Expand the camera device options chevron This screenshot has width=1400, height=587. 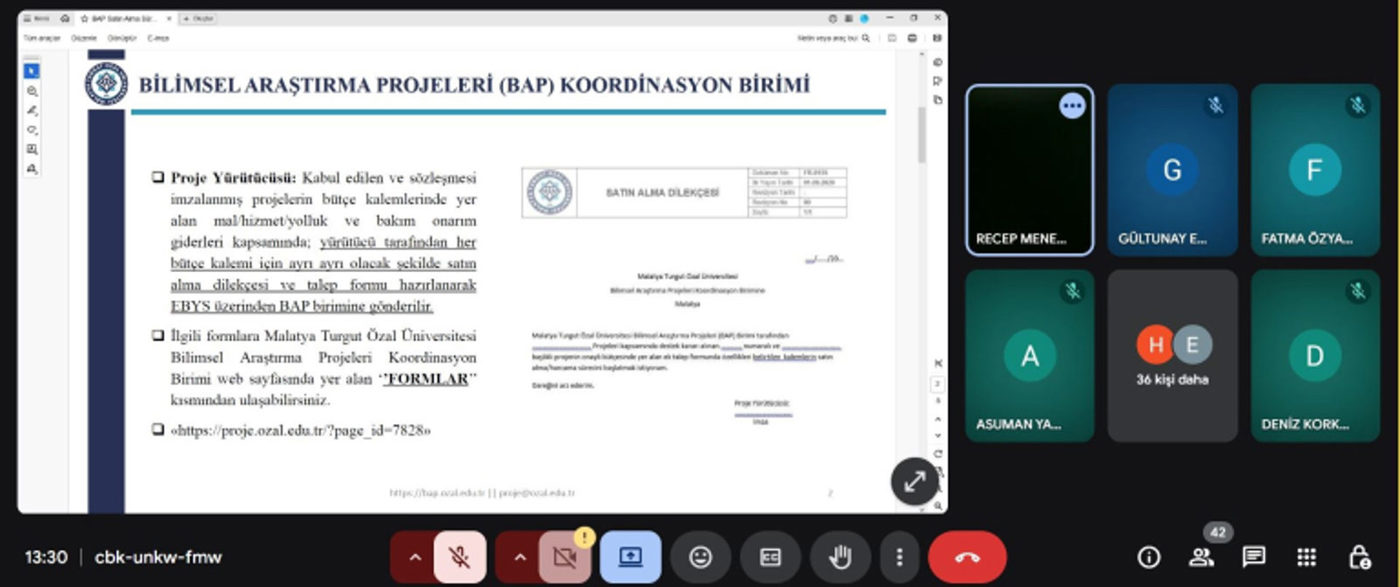coord(519,557)
